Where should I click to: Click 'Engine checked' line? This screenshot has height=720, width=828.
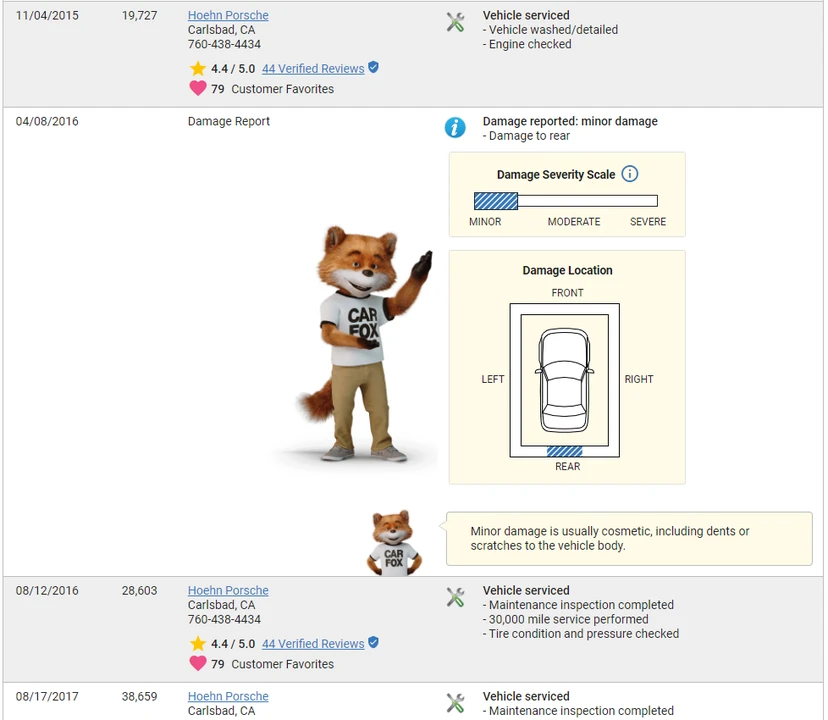527,44
